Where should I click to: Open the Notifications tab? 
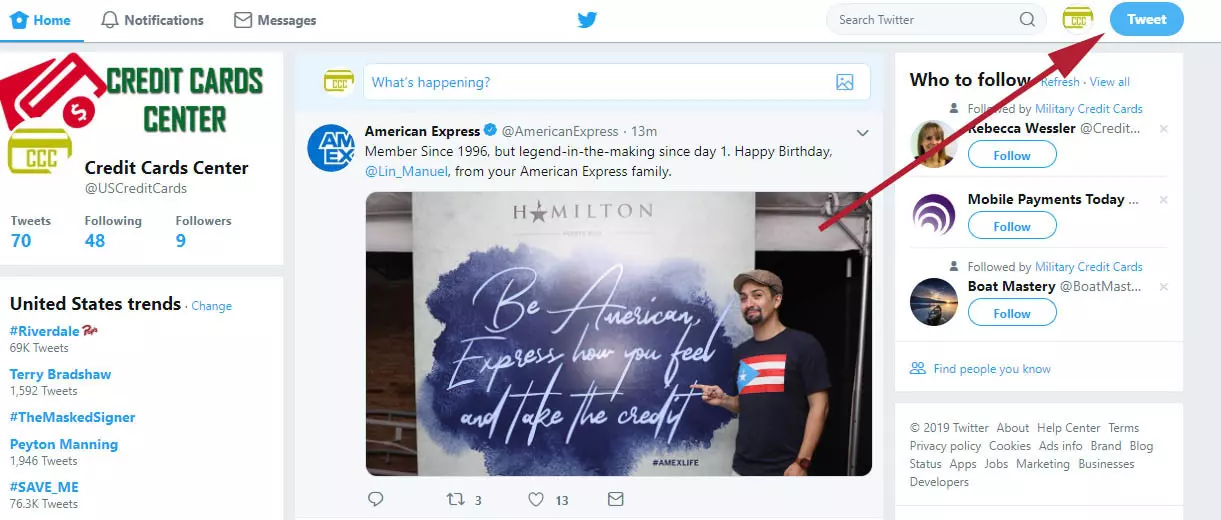[x=152, y=20]
